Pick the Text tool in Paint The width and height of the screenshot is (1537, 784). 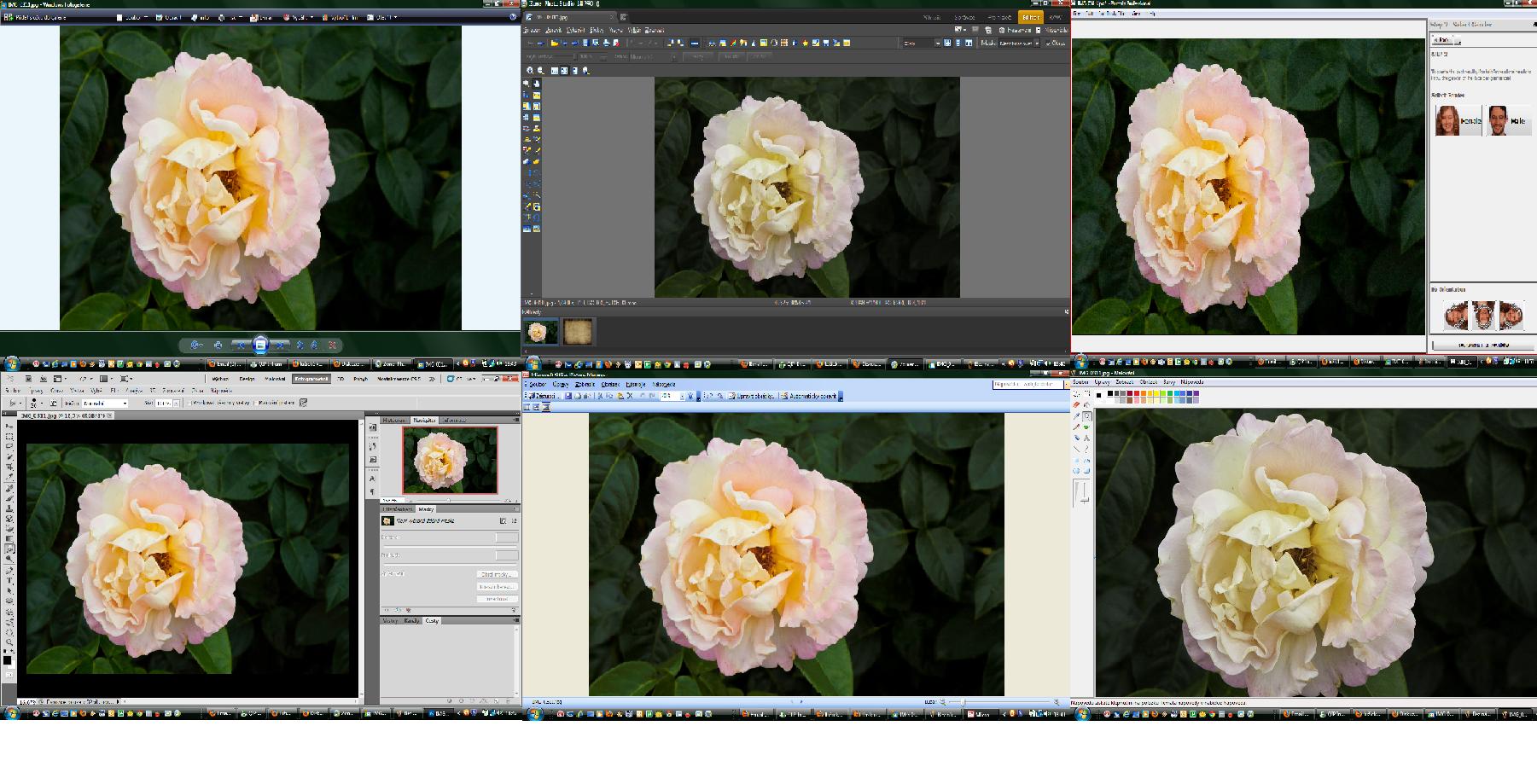1087,438
